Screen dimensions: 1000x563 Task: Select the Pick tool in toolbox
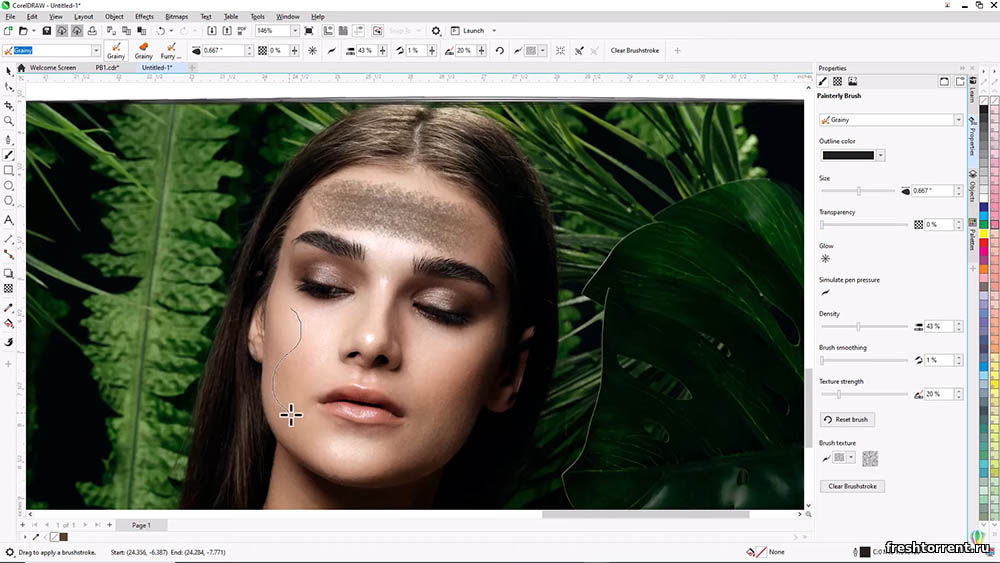pos(8,71)
